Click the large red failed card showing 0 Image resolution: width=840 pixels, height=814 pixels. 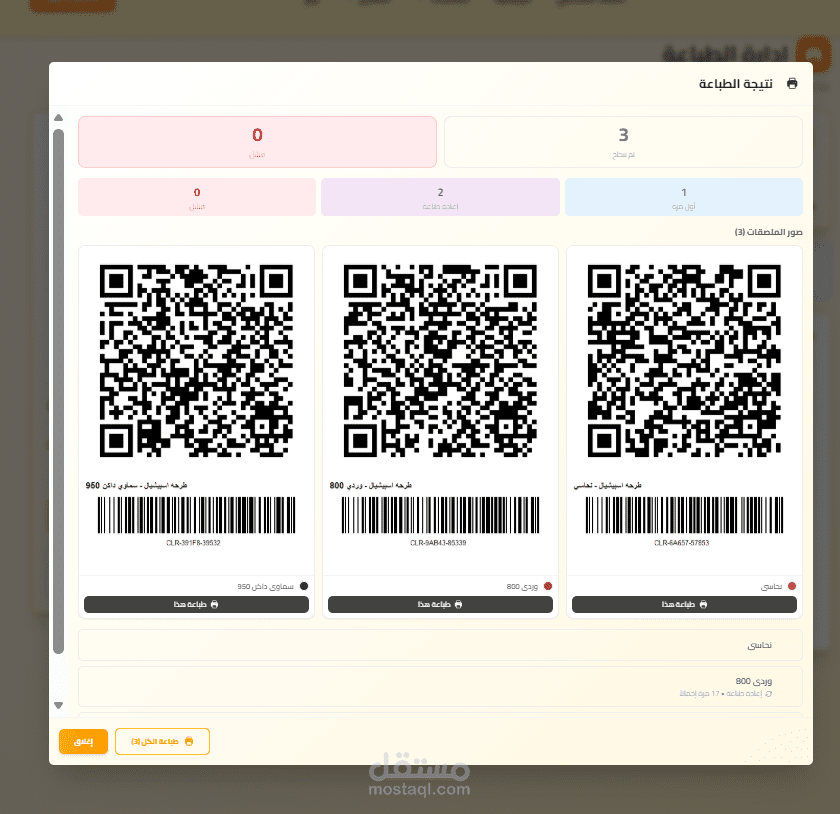pos(257,142)
